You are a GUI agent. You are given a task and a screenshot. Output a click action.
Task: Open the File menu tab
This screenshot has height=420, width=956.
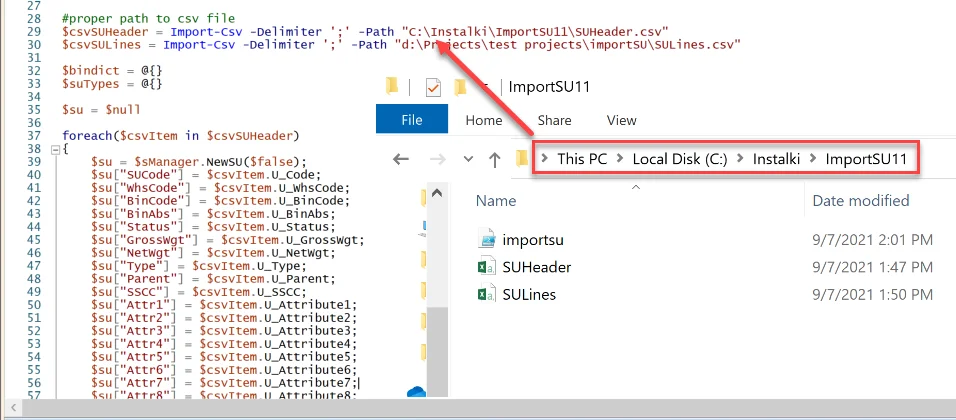click(412, 120)
